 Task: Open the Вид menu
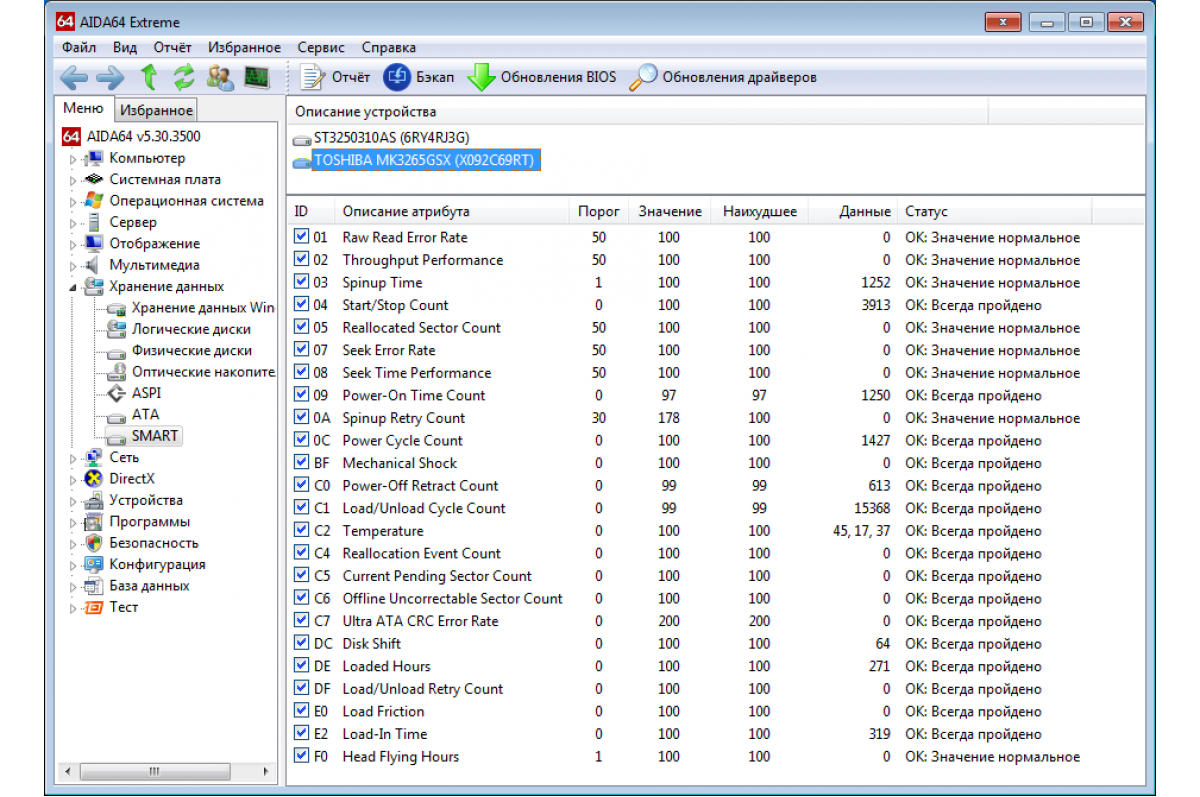pyautogui.click(x=125, y=47)
